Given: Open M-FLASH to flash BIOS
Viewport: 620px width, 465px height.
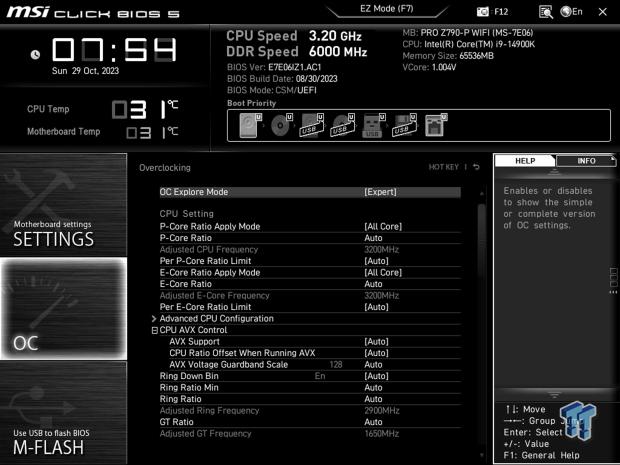Looking at the screenshot, I should coord(63,413).
